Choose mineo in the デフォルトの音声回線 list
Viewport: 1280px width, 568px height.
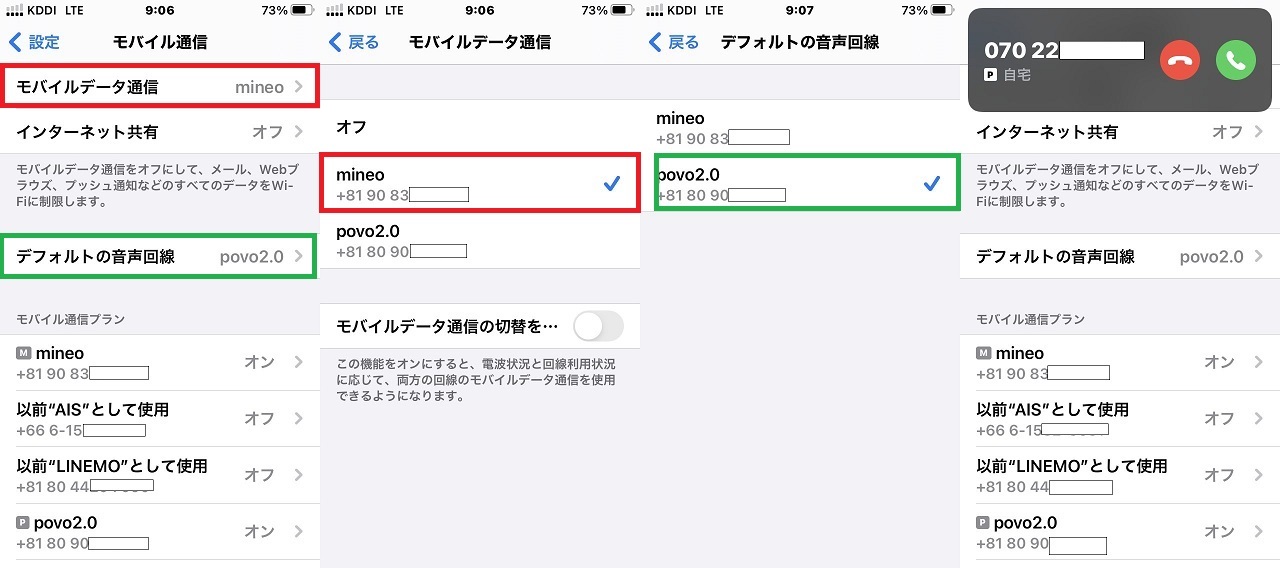click(x=800, y=127)
